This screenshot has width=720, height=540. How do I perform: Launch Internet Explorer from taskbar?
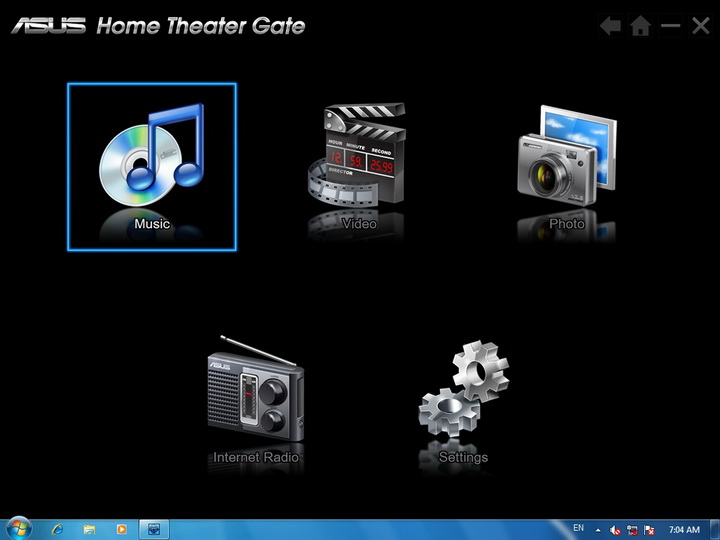point(57,529)
